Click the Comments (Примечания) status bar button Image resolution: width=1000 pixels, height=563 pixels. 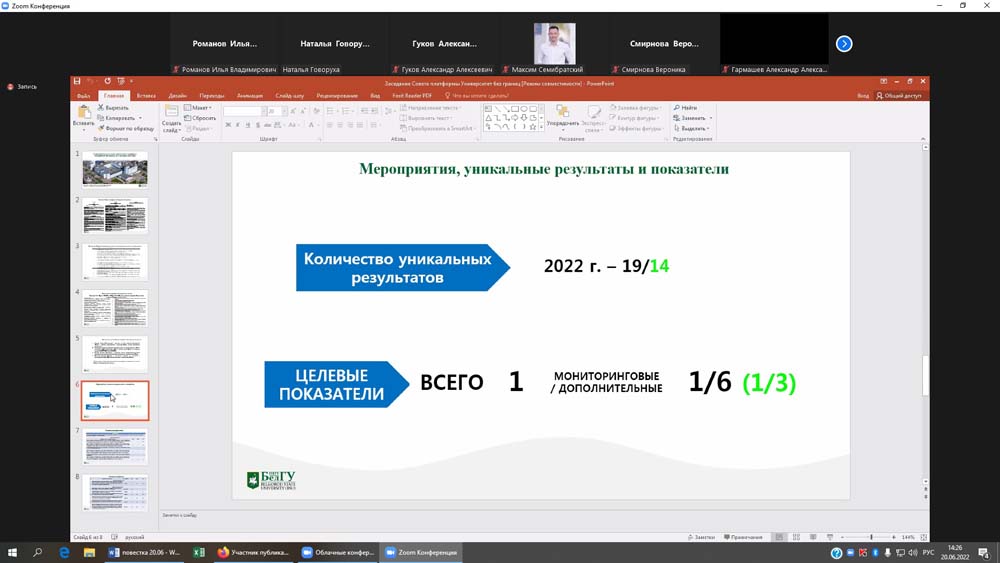(x=743, y=537)
